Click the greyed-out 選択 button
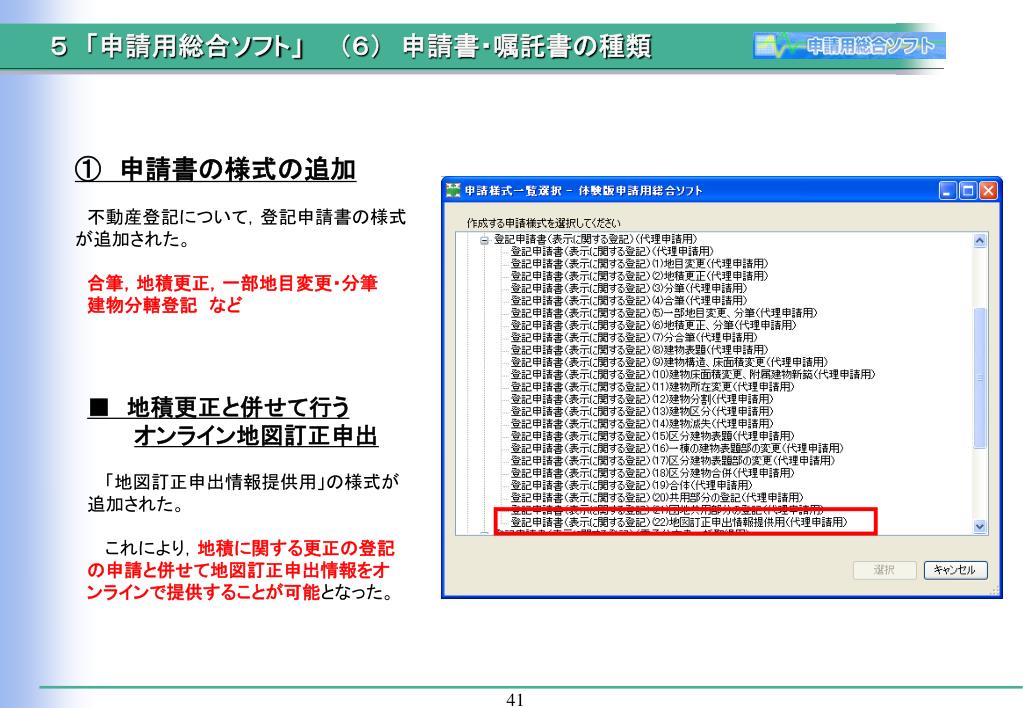This screenshot has width=1023, height=708. (x=885, y=570)
